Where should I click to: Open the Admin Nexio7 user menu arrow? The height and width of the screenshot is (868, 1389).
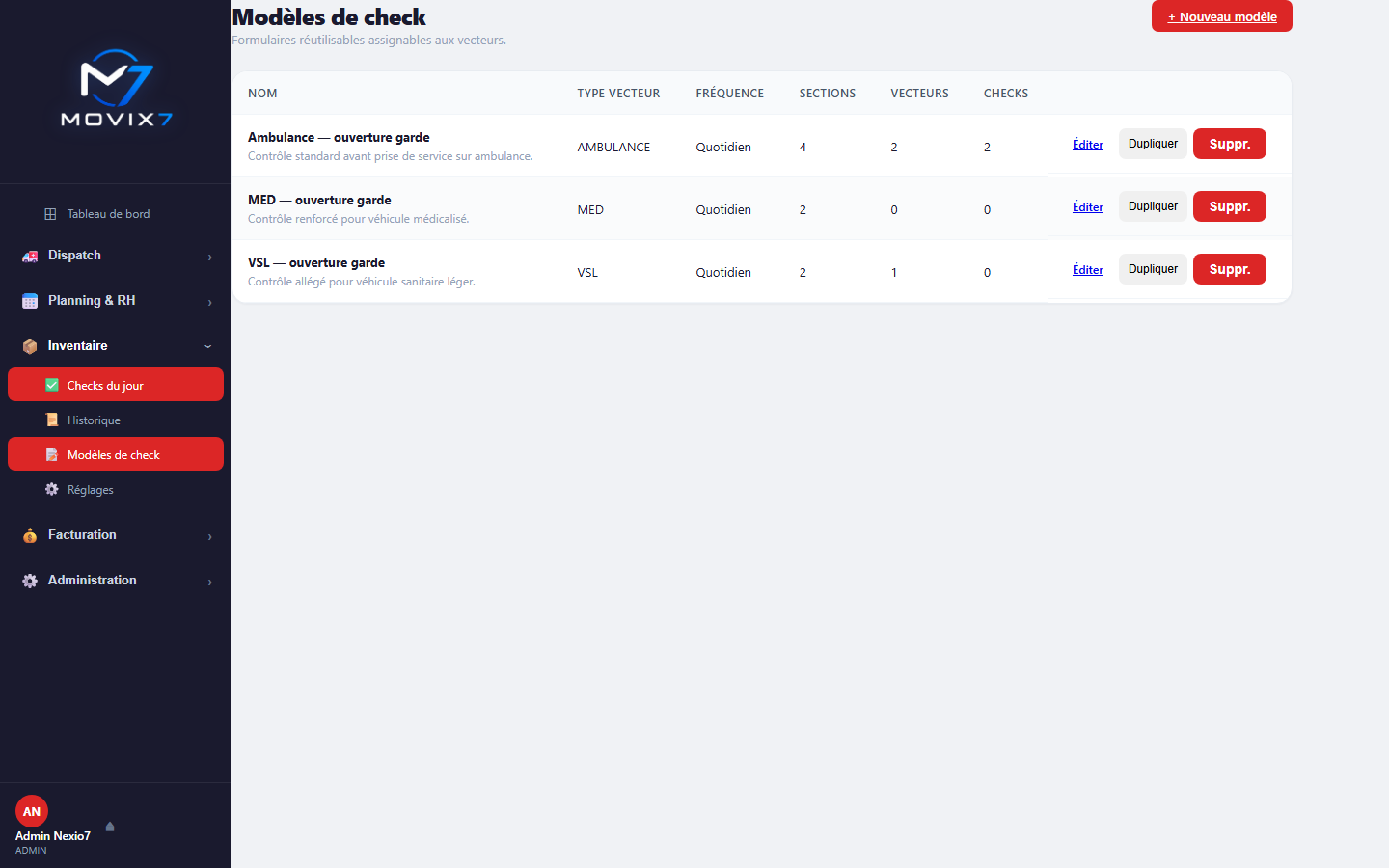click(110, 826)
